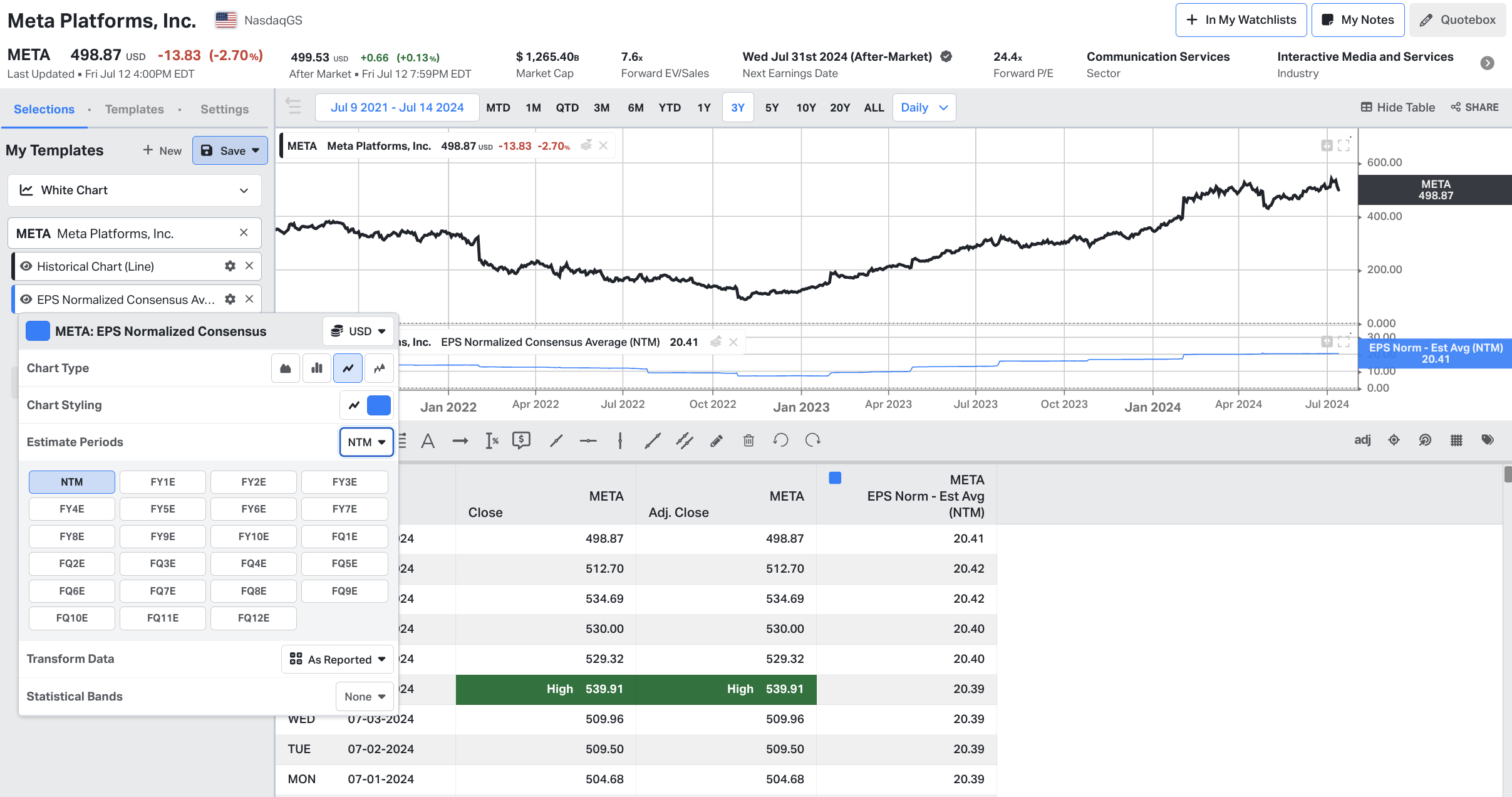Select step line chart type

point(380,368)
